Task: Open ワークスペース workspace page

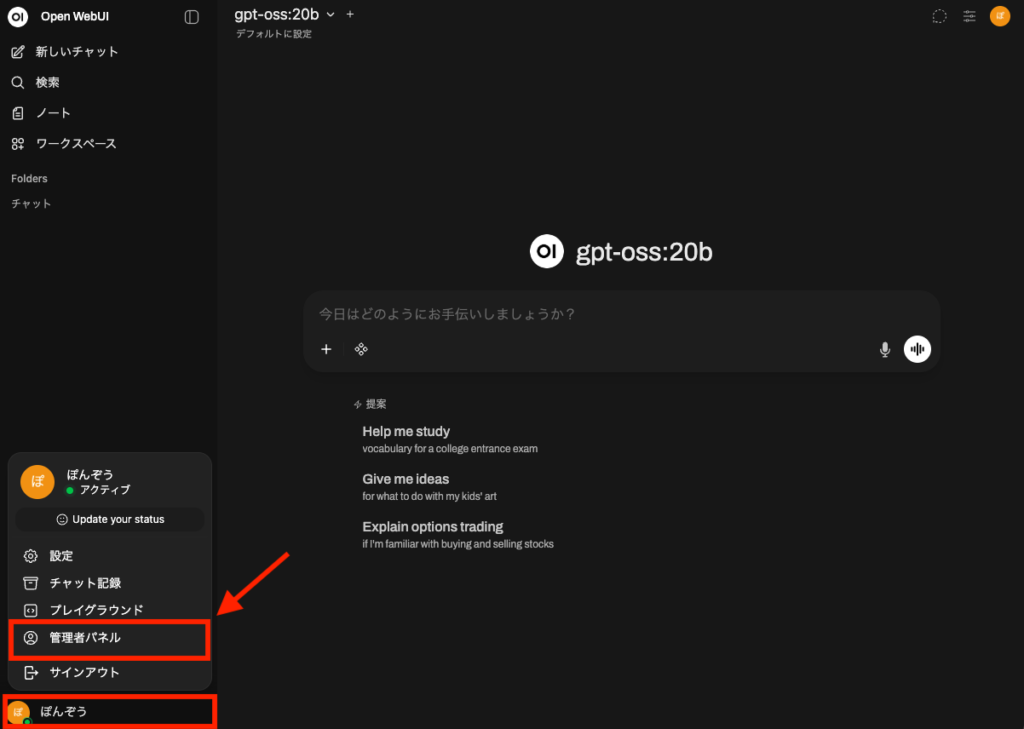Action: click(x=75, y=144)
